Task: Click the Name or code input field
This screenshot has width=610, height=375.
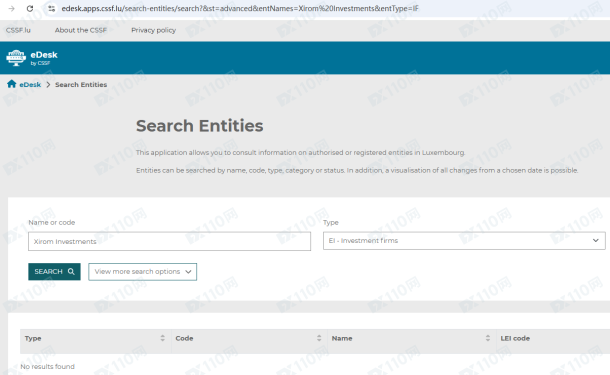Action: tap(169, 241)
